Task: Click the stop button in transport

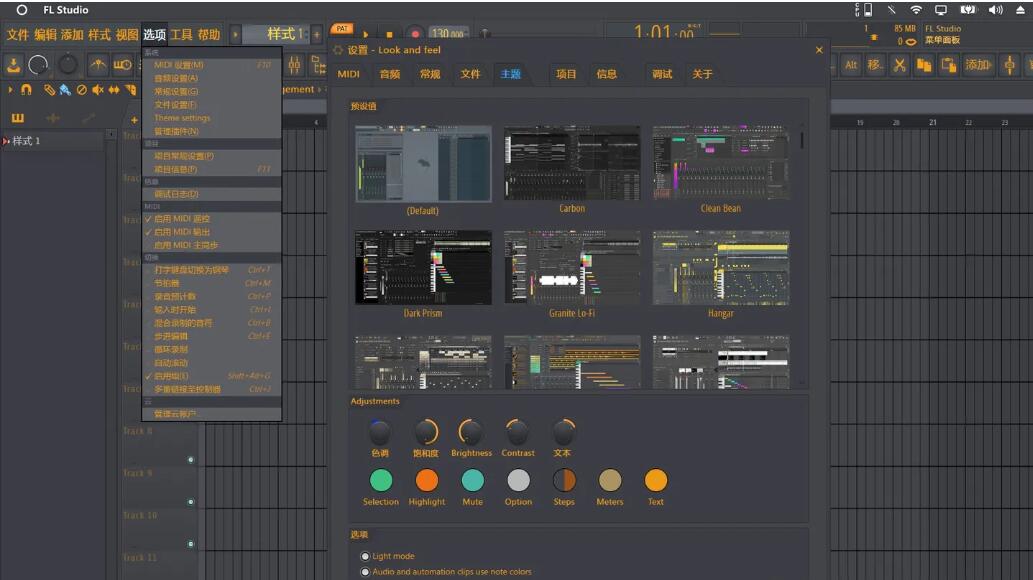Action: (389, 34)
